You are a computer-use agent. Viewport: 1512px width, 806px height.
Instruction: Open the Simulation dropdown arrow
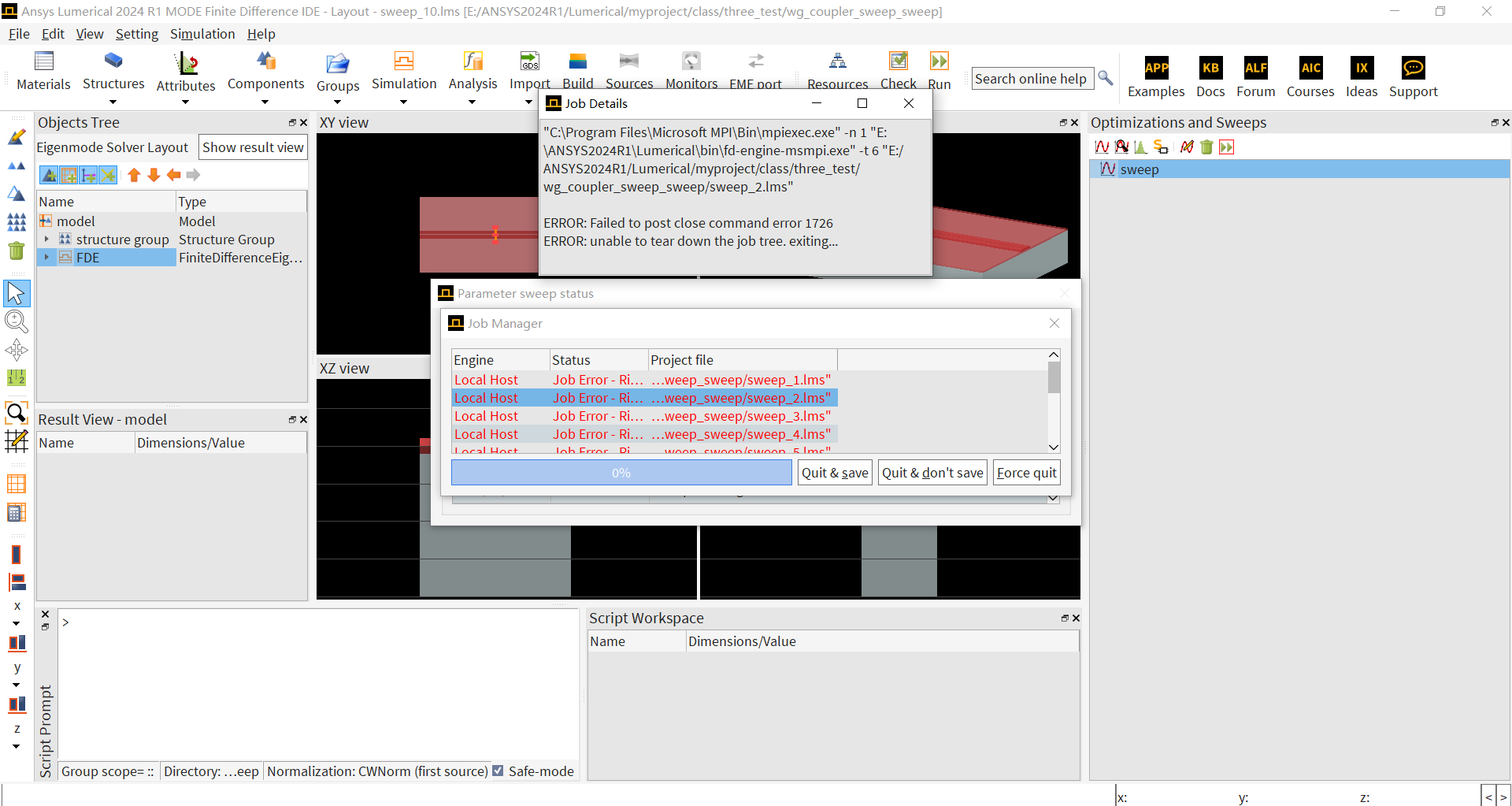coord(404,102)
